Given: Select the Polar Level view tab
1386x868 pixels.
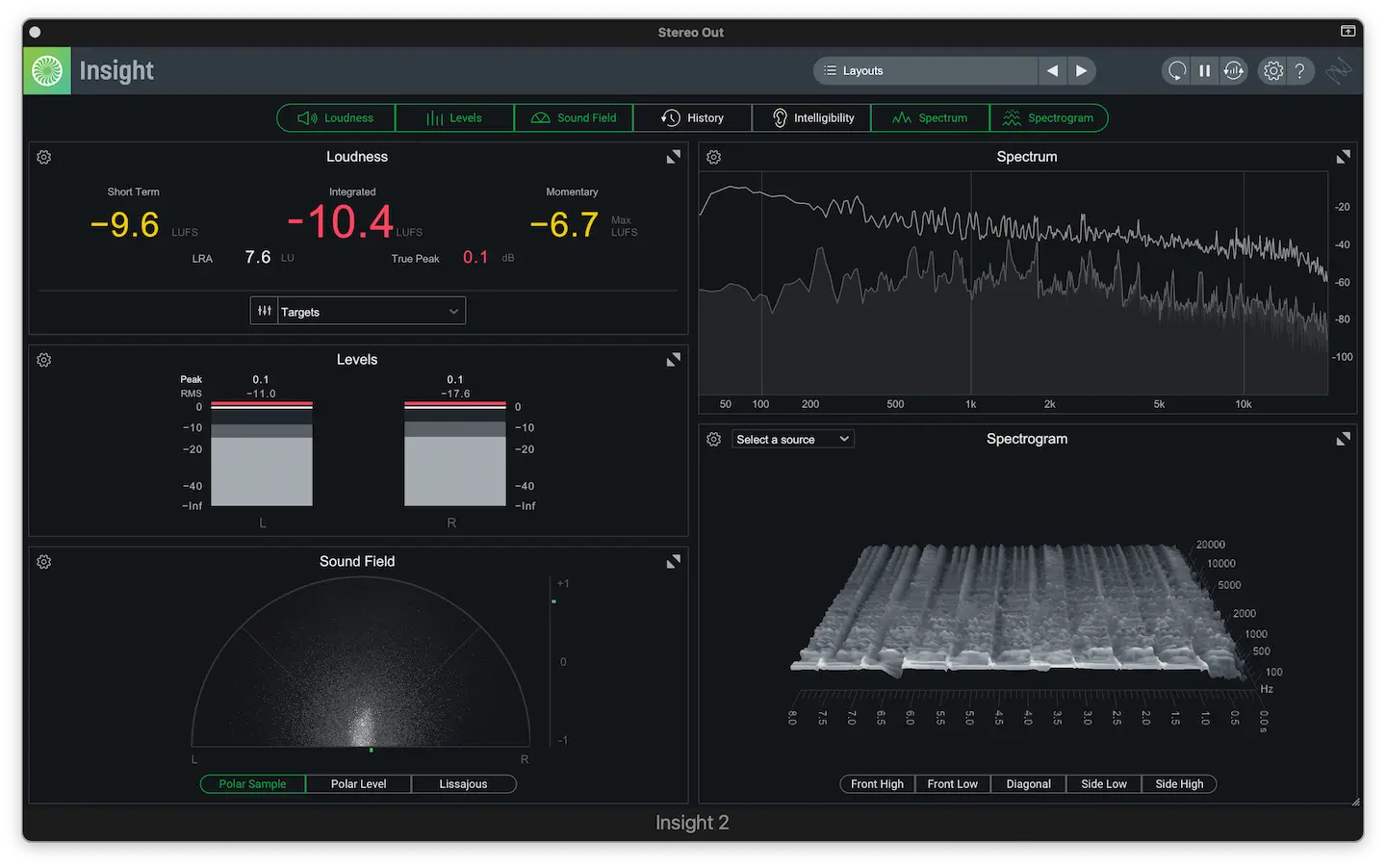Looking at the screenshot, I should coord(358,784).
